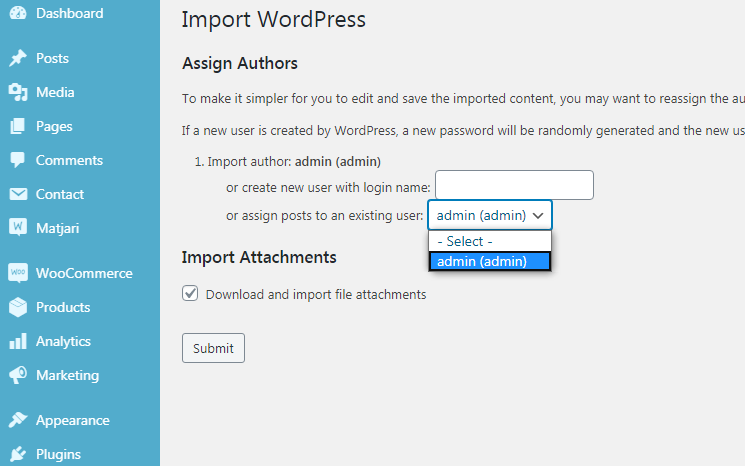Click the Pages icon in sidebar
Viewport: 745px width, 466px height.
[x=18, y=126]
